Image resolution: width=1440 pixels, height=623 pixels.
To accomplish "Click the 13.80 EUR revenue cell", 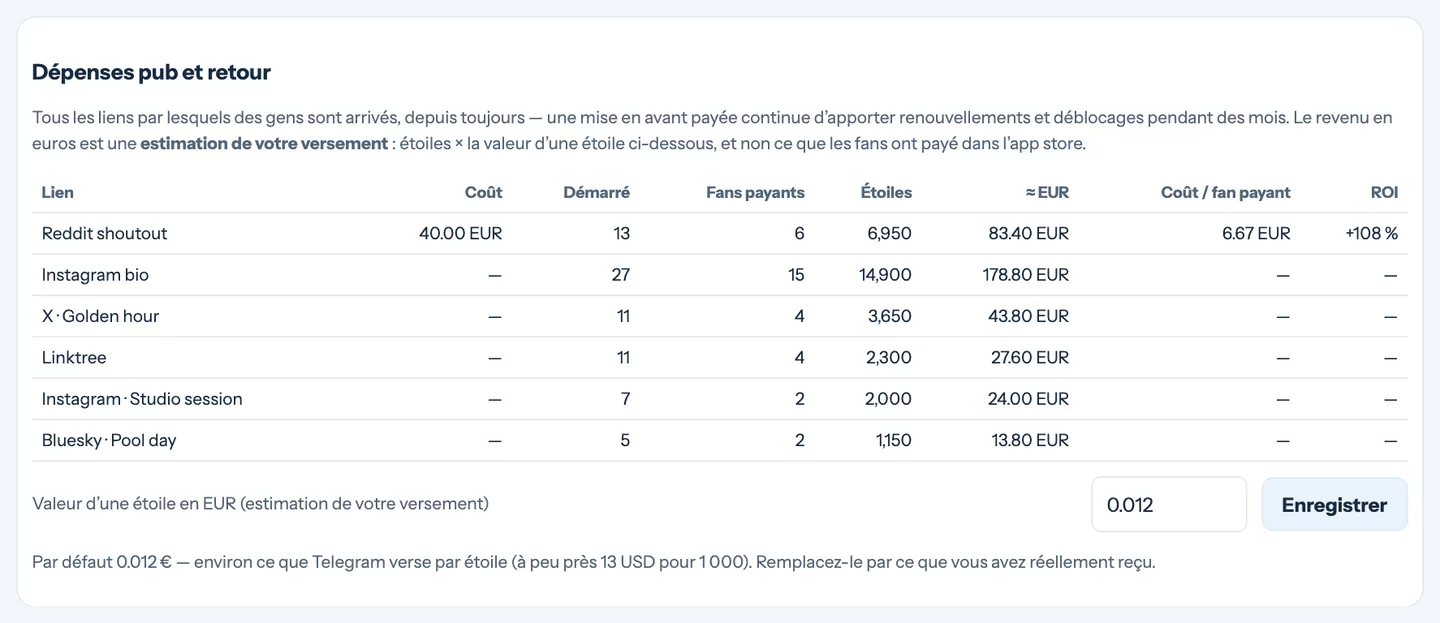I will [1032, 440].
